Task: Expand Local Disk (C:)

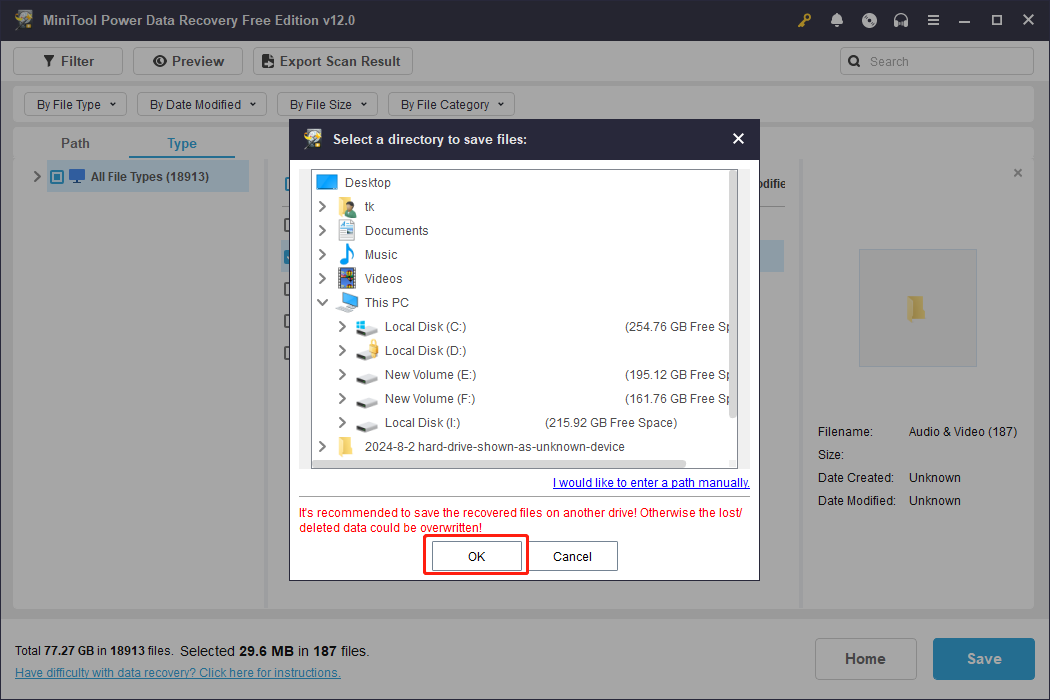Action: [342, 326]
